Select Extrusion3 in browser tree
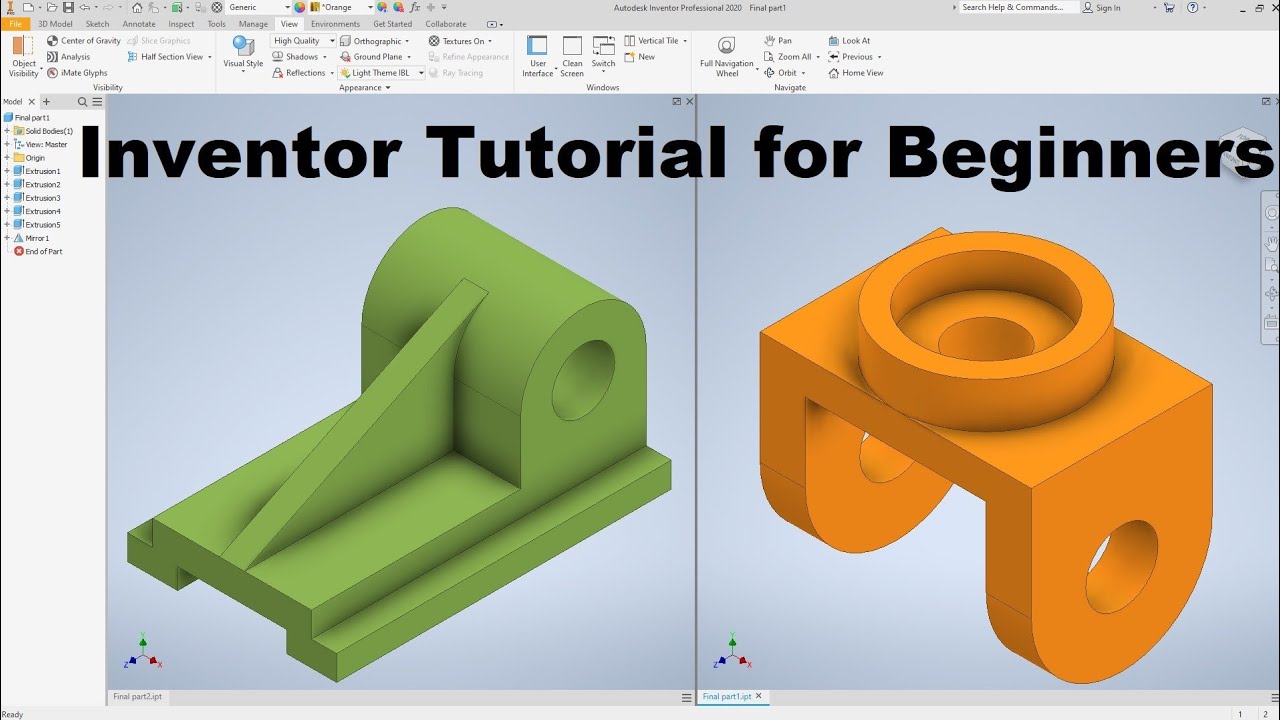This screenshot has width=1280, height=720. [37, 198]
